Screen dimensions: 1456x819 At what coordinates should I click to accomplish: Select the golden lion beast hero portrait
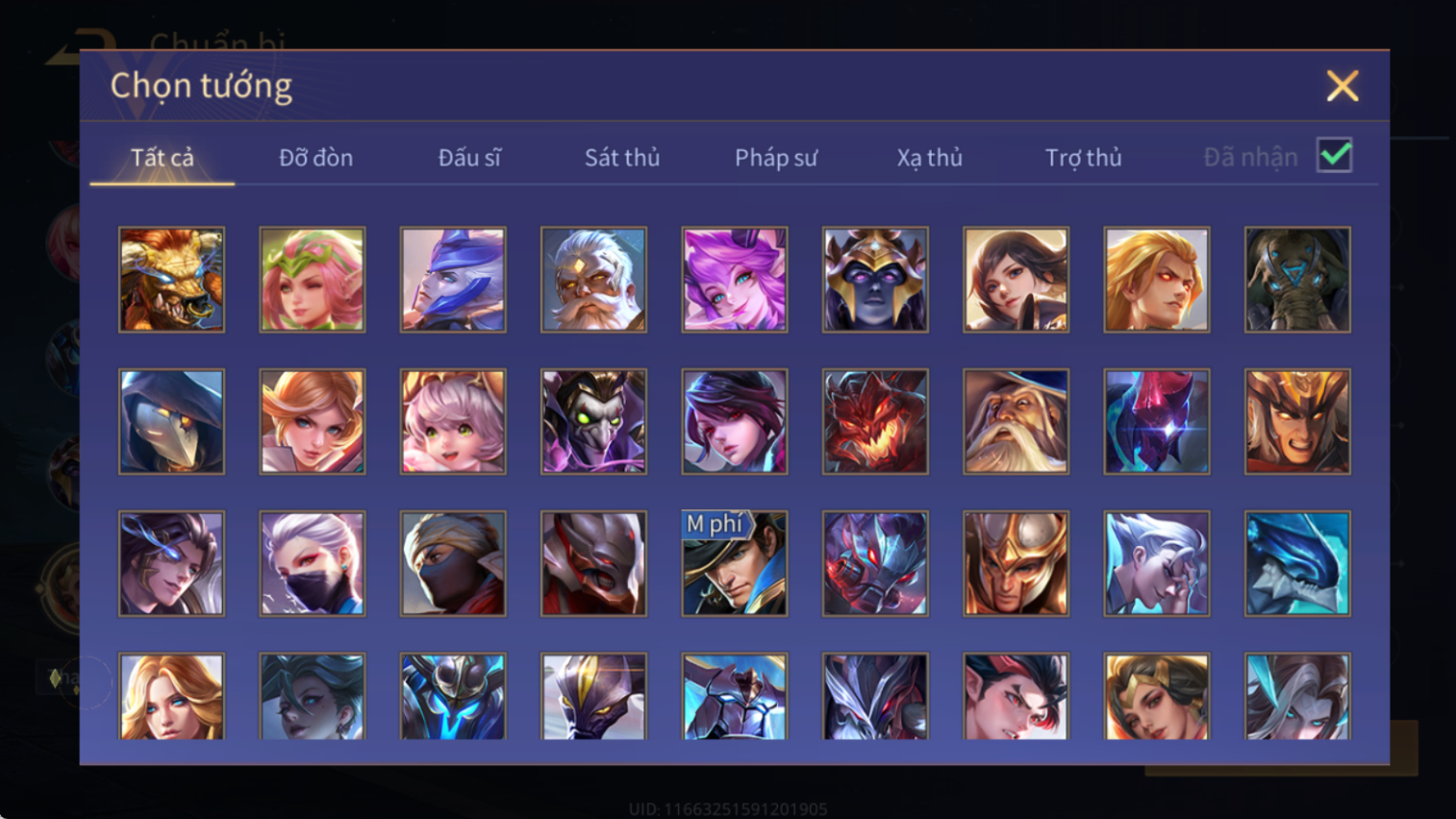point(171,280)
